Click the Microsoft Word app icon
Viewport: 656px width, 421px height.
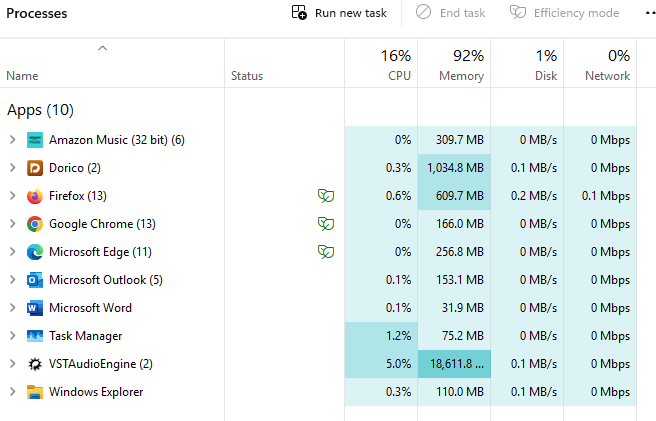coord(35,308)
